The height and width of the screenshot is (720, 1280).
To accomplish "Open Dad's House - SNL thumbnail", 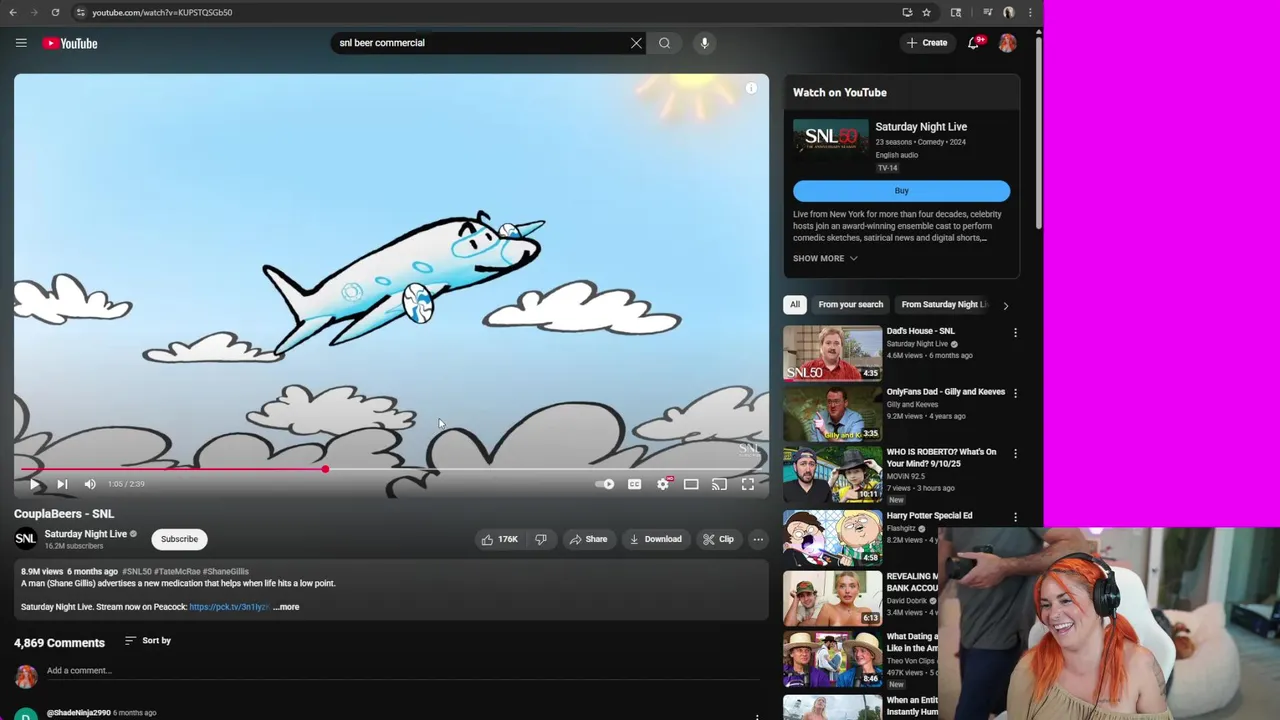I will coord(833,353).
